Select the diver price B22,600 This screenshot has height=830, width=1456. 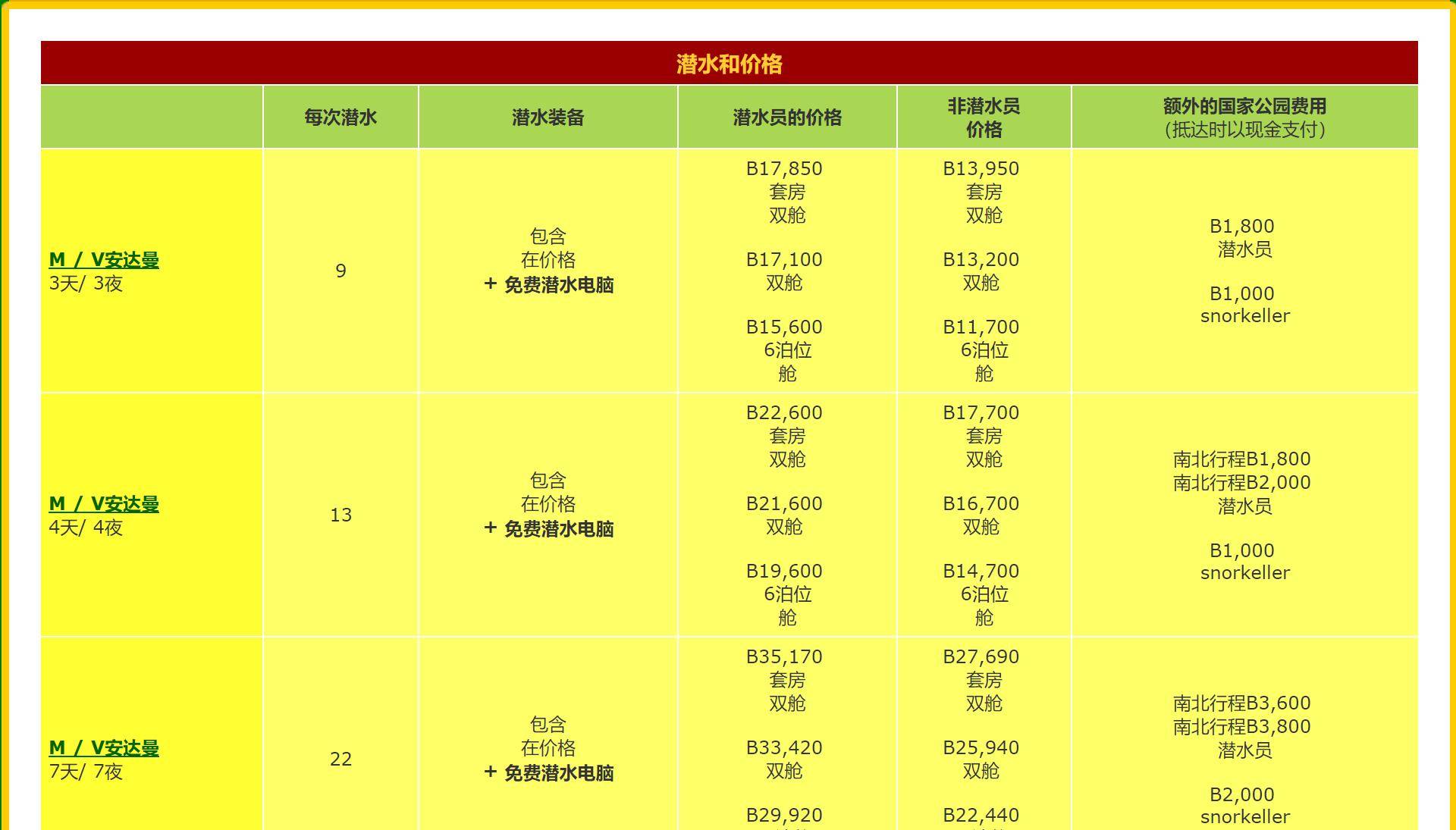[x=784, y=412]
